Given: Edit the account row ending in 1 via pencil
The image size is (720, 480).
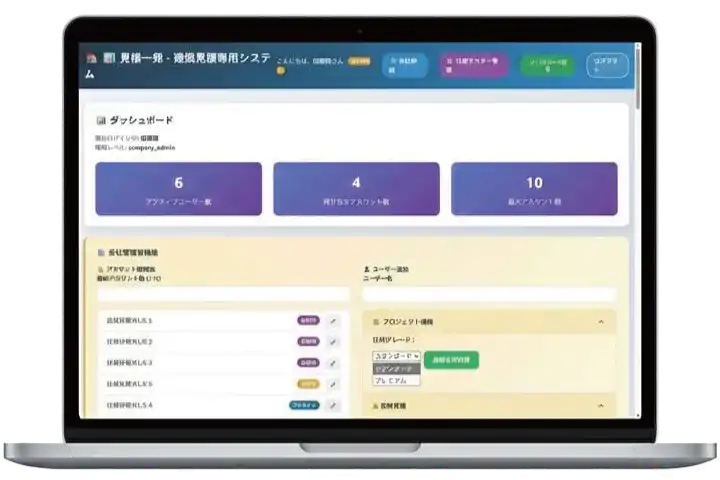Looking at the screenshot, I should tap(333, 321).
